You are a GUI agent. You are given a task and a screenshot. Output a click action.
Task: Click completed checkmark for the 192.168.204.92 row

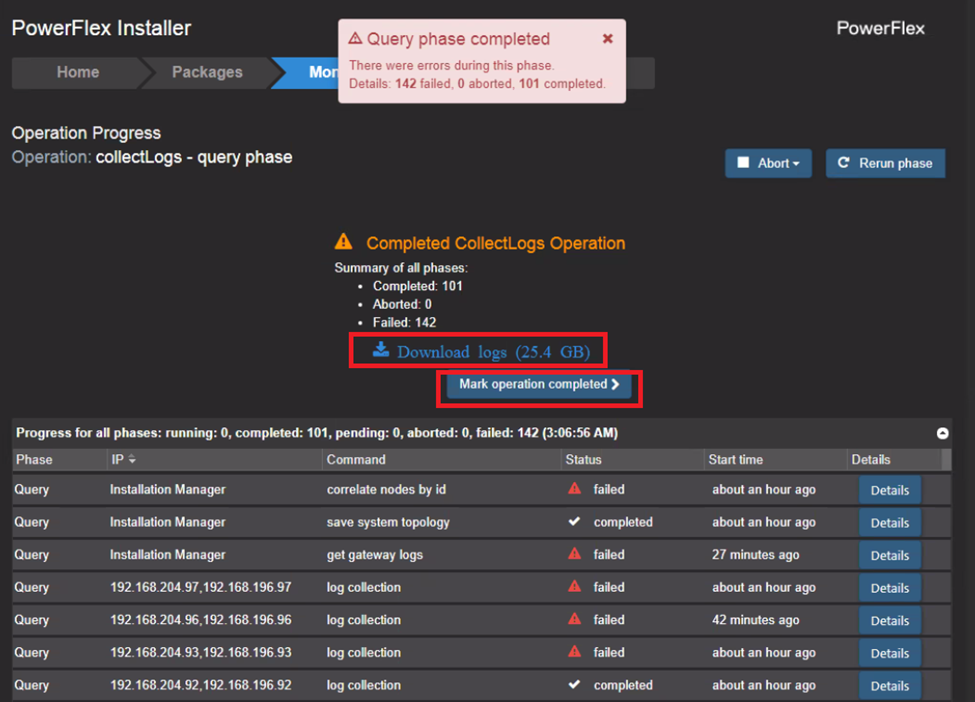point(575,684)
